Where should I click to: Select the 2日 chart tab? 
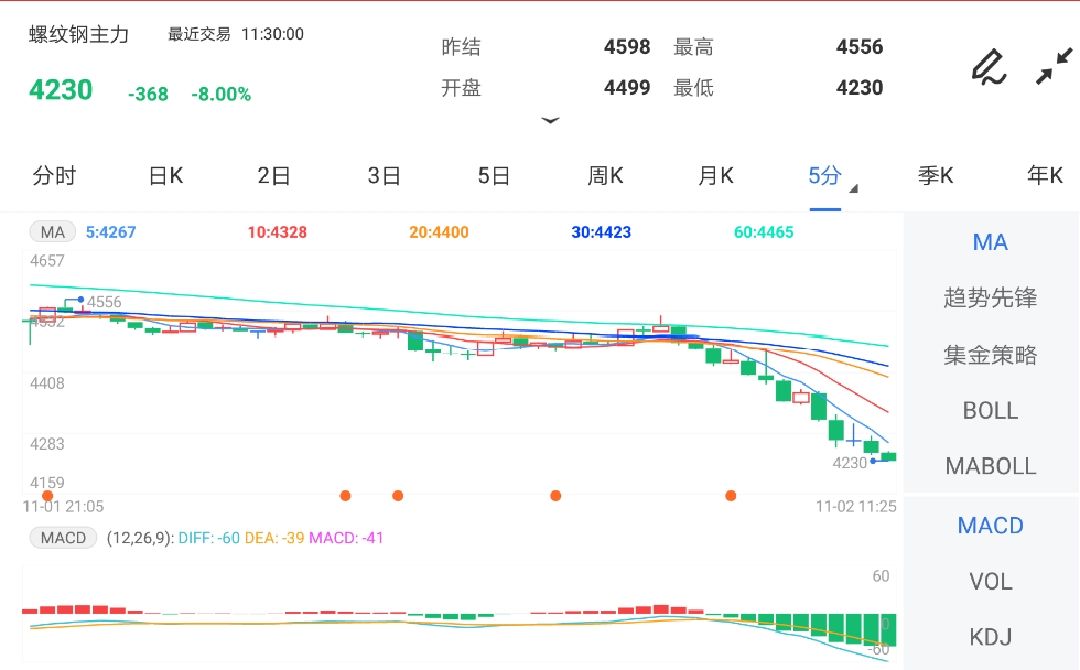point(273,176)
